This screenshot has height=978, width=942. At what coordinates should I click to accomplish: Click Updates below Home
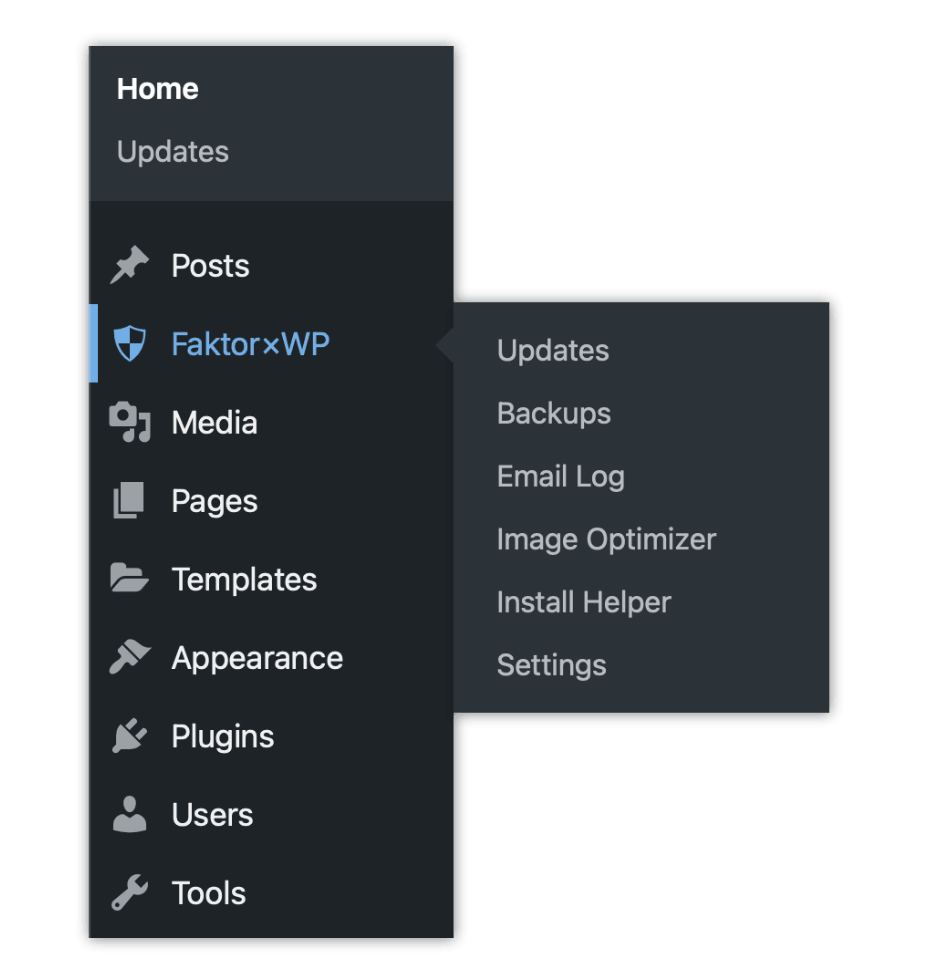[172, 151]
